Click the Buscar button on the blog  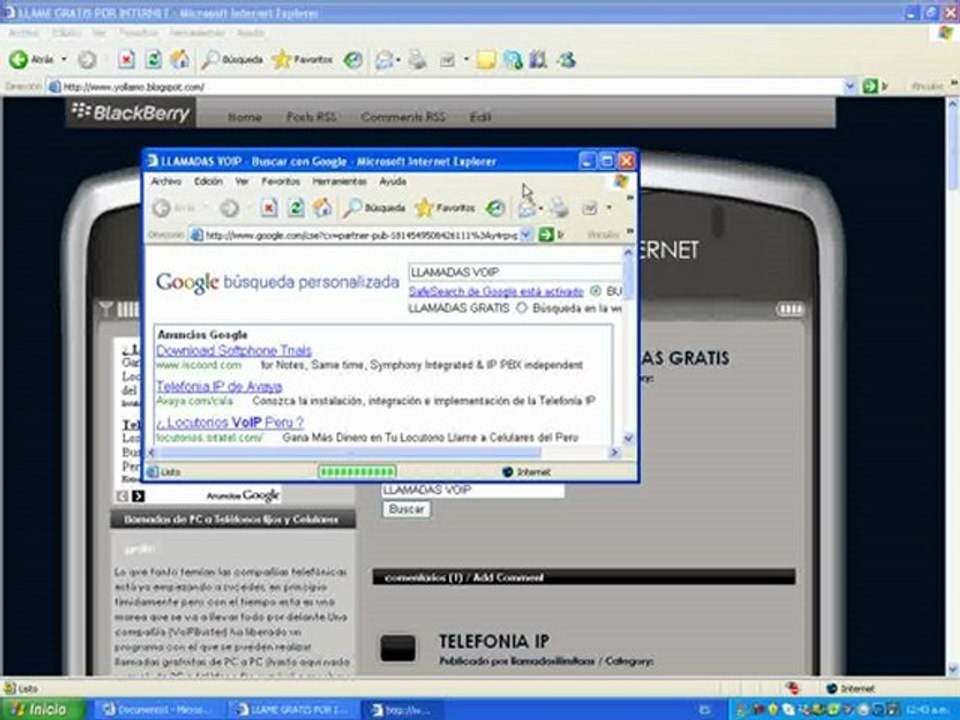407,509
